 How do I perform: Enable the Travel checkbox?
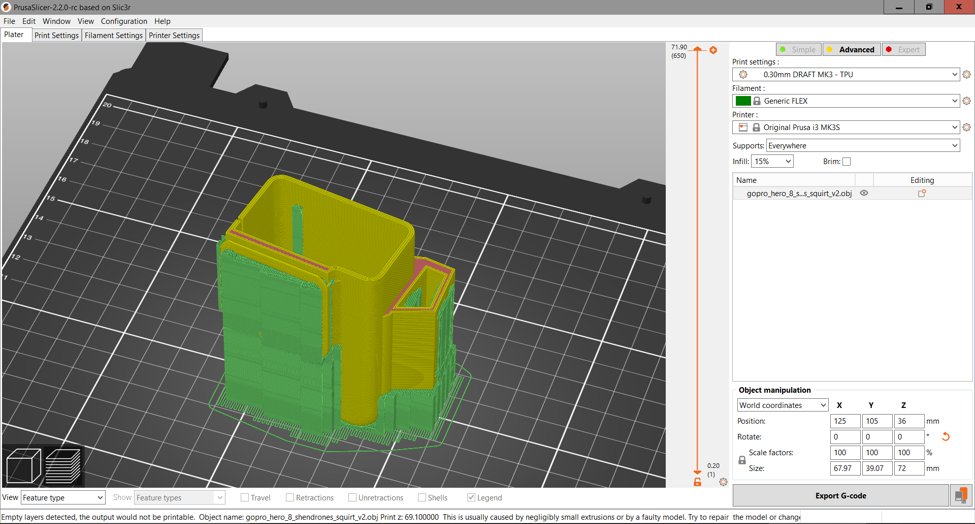(x=244, y=498)
